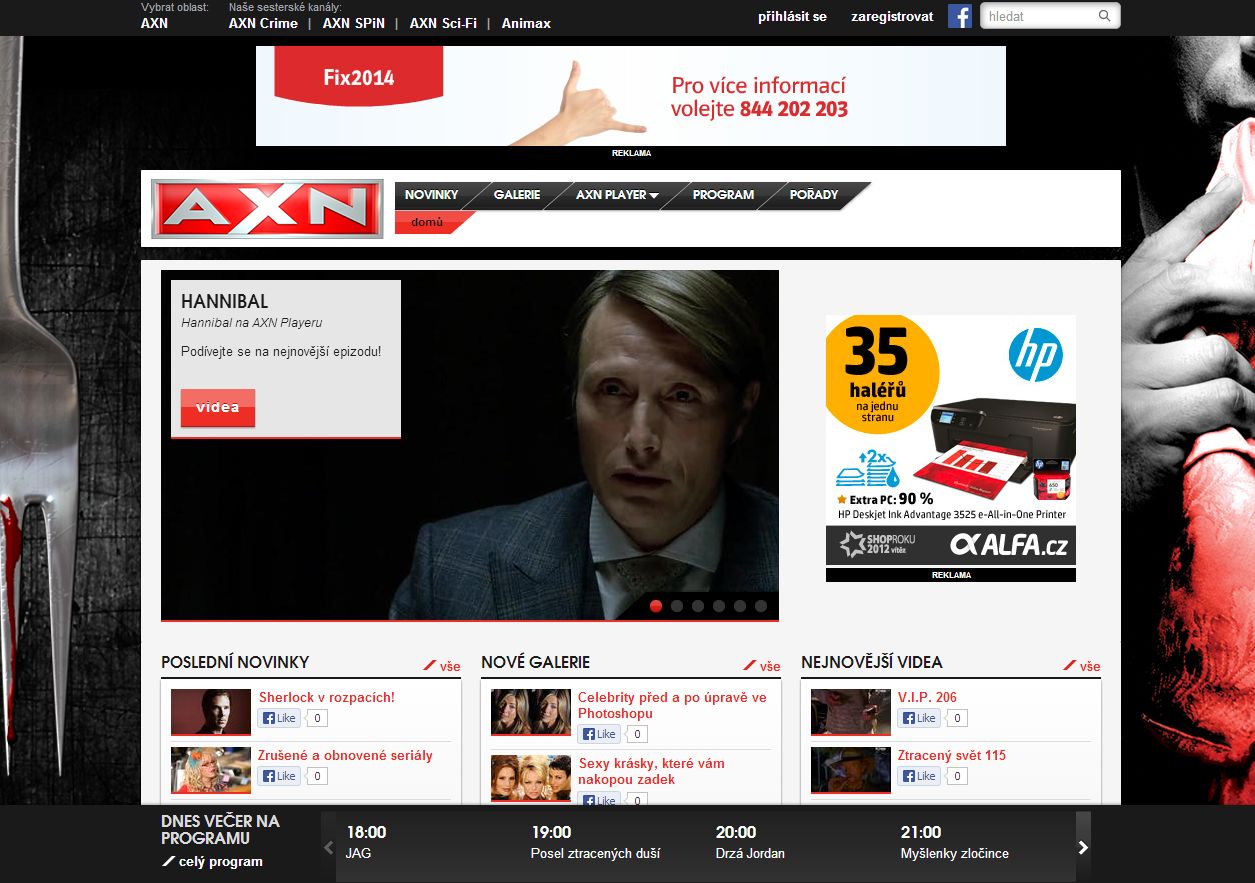Click the search magnifier icon
Screen dimensions: 1255x883
click(x=1104, y=15)
